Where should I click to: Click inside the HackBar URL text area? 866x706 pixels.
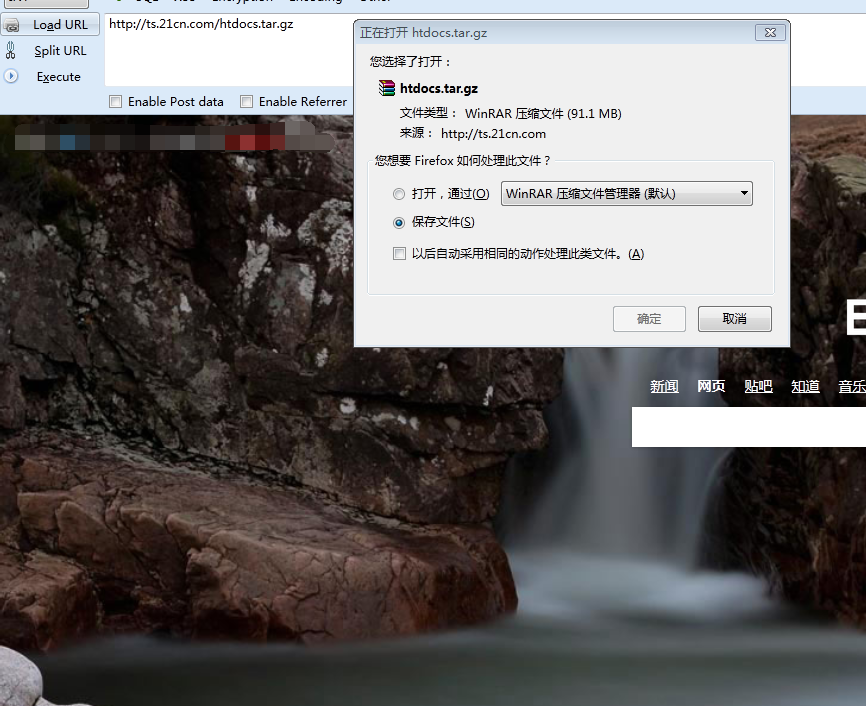[x=229, y=50]
